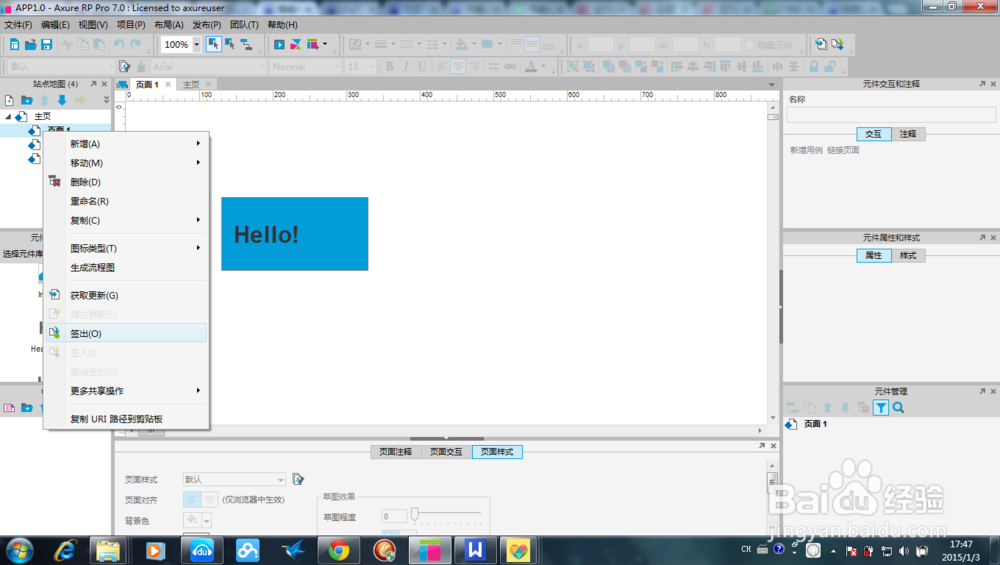This screenshot has width=1000, height=565.
Task: Click the Get all changes team icon
Action: pos(821,44)
